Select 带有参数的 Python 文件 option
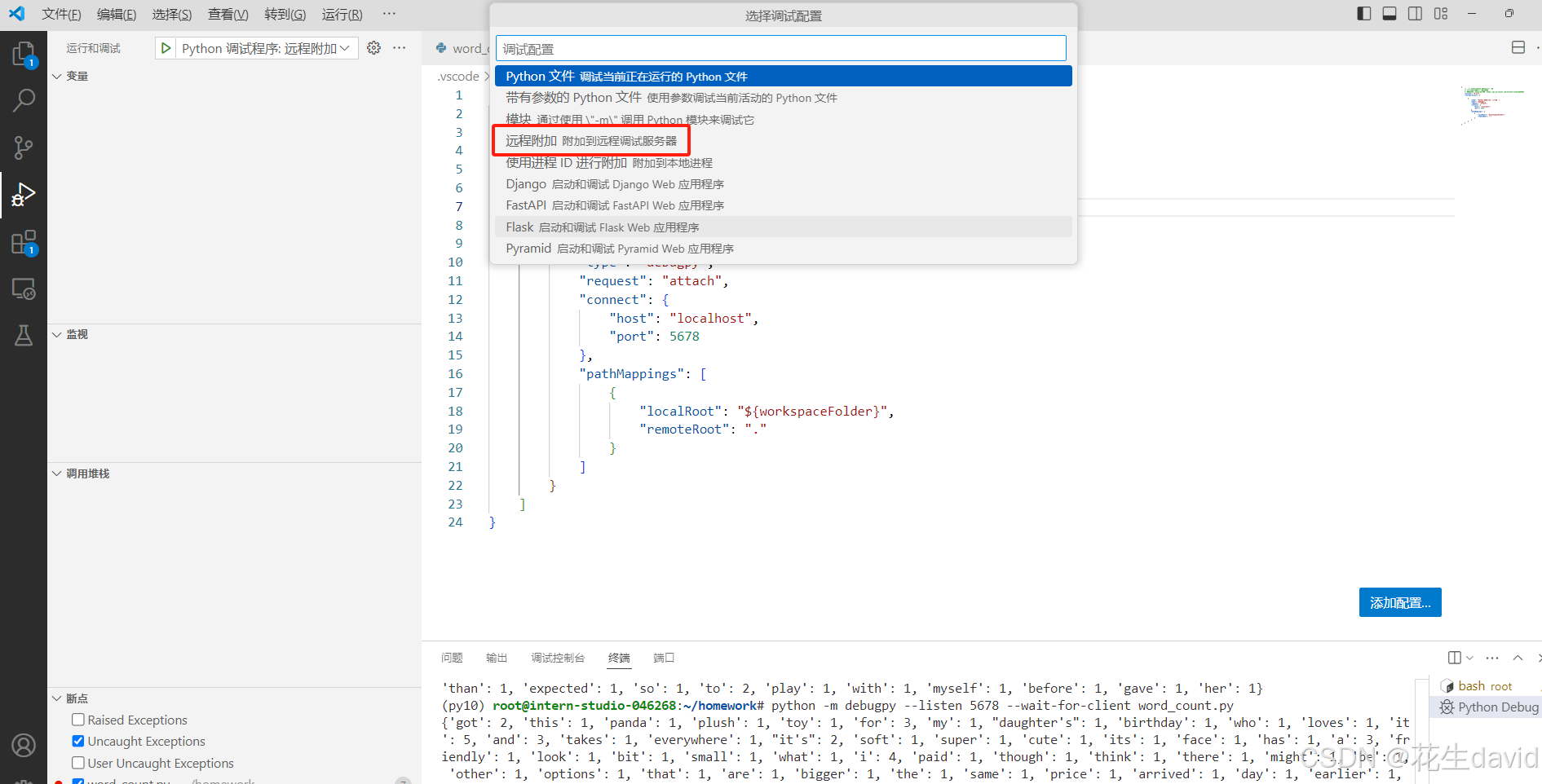The height and width of the screenshot is (784, 1542). pos(783,98)
